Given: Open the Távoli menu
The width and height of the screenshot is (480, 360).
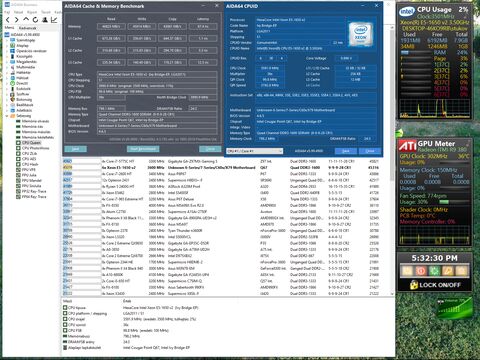Looking at the screenshot, I should click(x=46, y=12).
